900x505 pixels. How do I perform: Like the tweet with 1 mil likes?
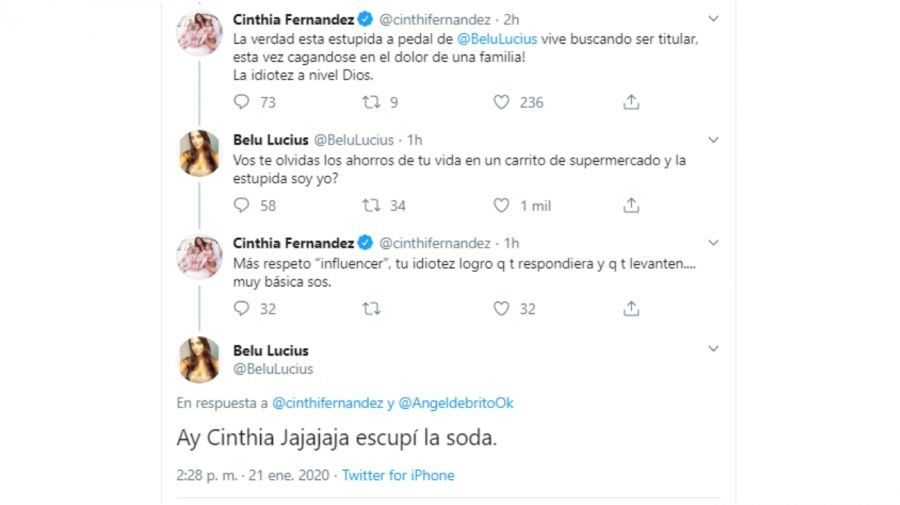point(502,206)
